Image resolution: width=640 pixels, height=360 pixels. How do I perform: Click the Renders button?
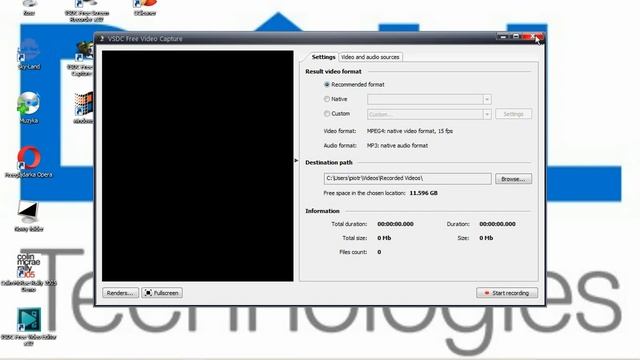pyautogui.click(x=120, y=293)
